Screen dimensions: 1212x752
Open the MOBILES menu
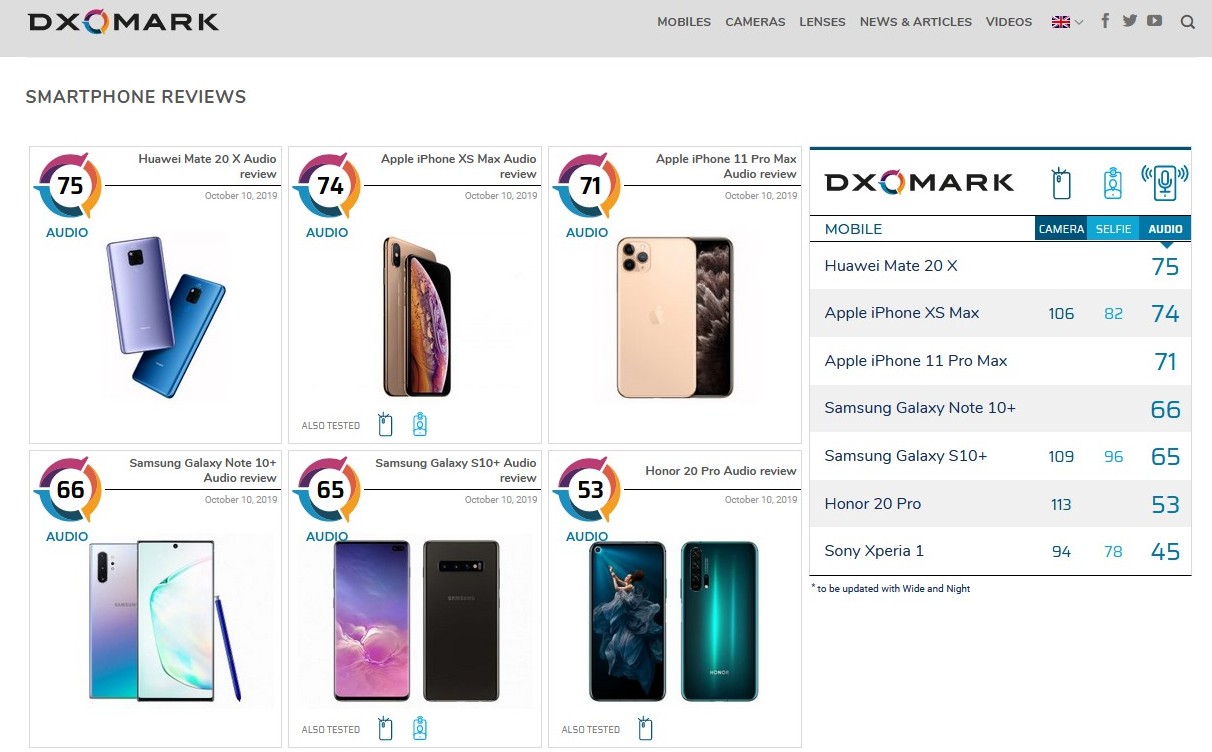pos(684,22)
